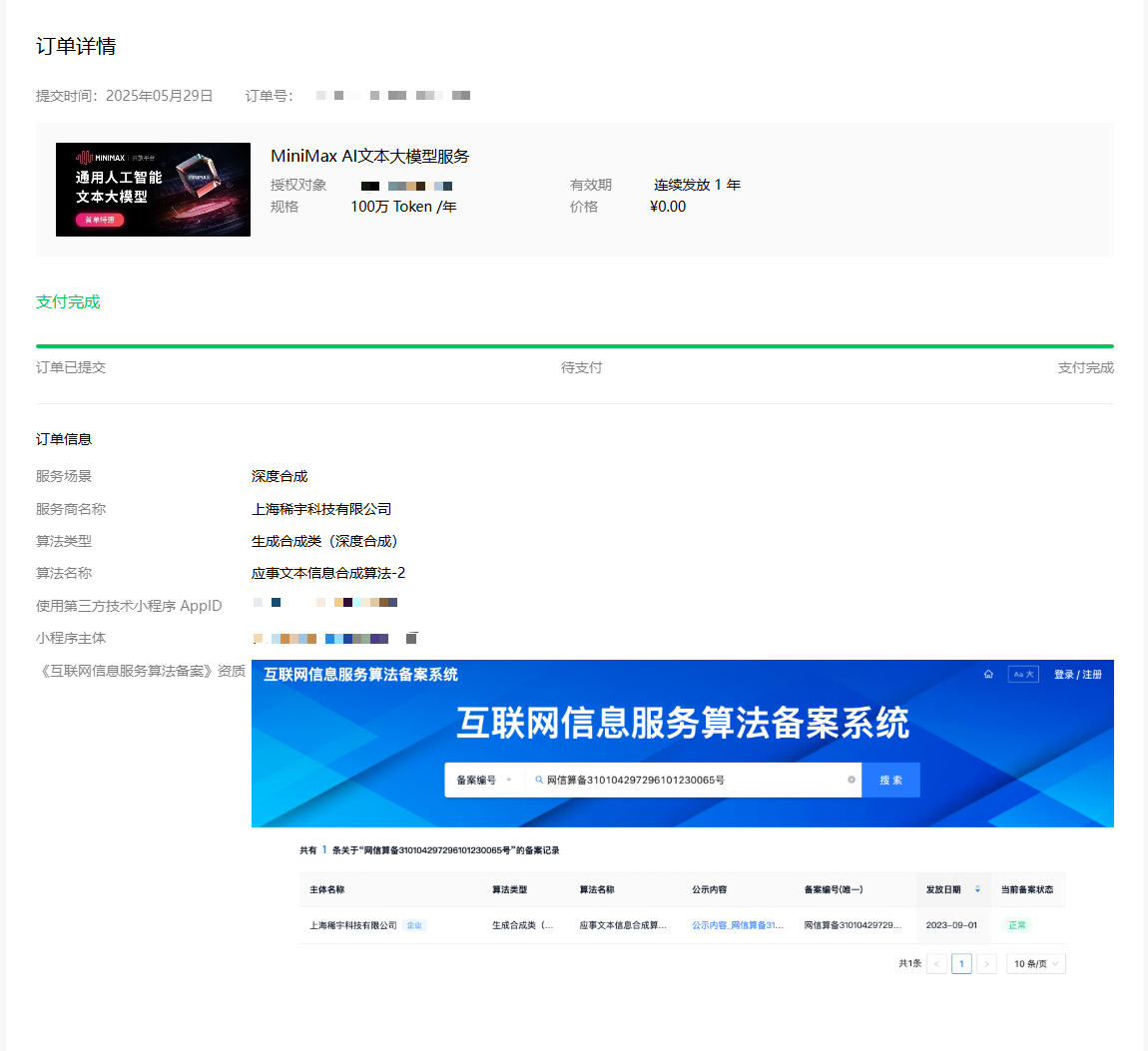Click the 网信算备 number search input field
The height and width of the screenshot is (1051, 1148).
[x=689, y=780]
